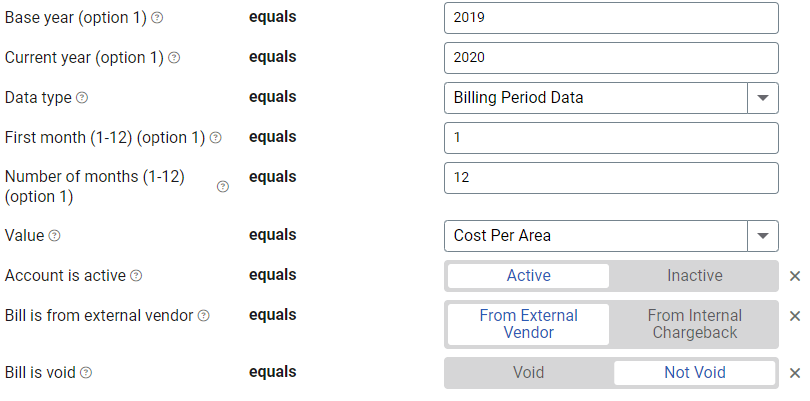Click help icon next to Base year
This screenshot has height=401, width=810.
[157, 18]
